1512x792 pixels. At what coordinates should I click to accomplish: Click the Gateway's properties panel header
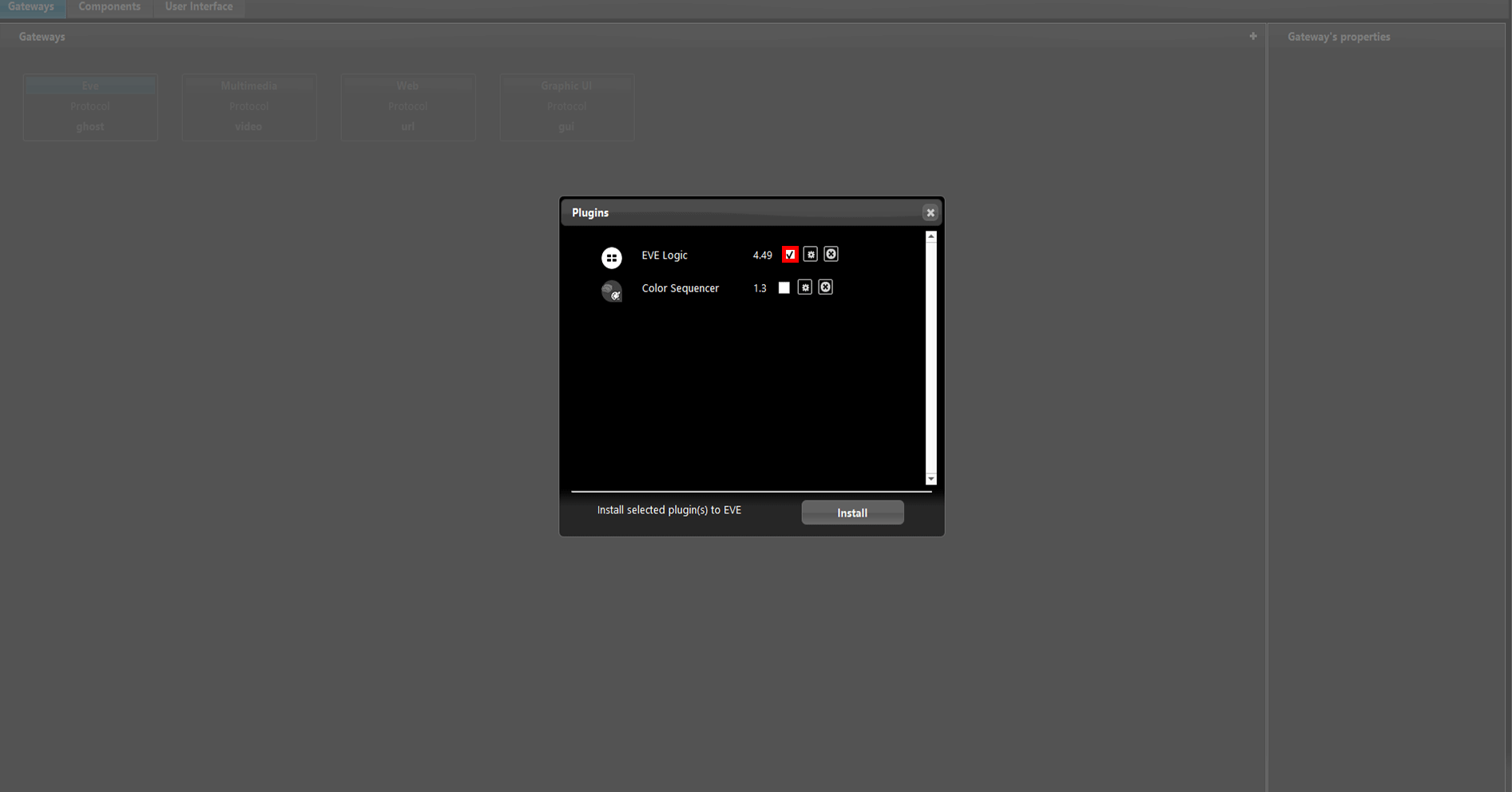[x=1339, y=37]
